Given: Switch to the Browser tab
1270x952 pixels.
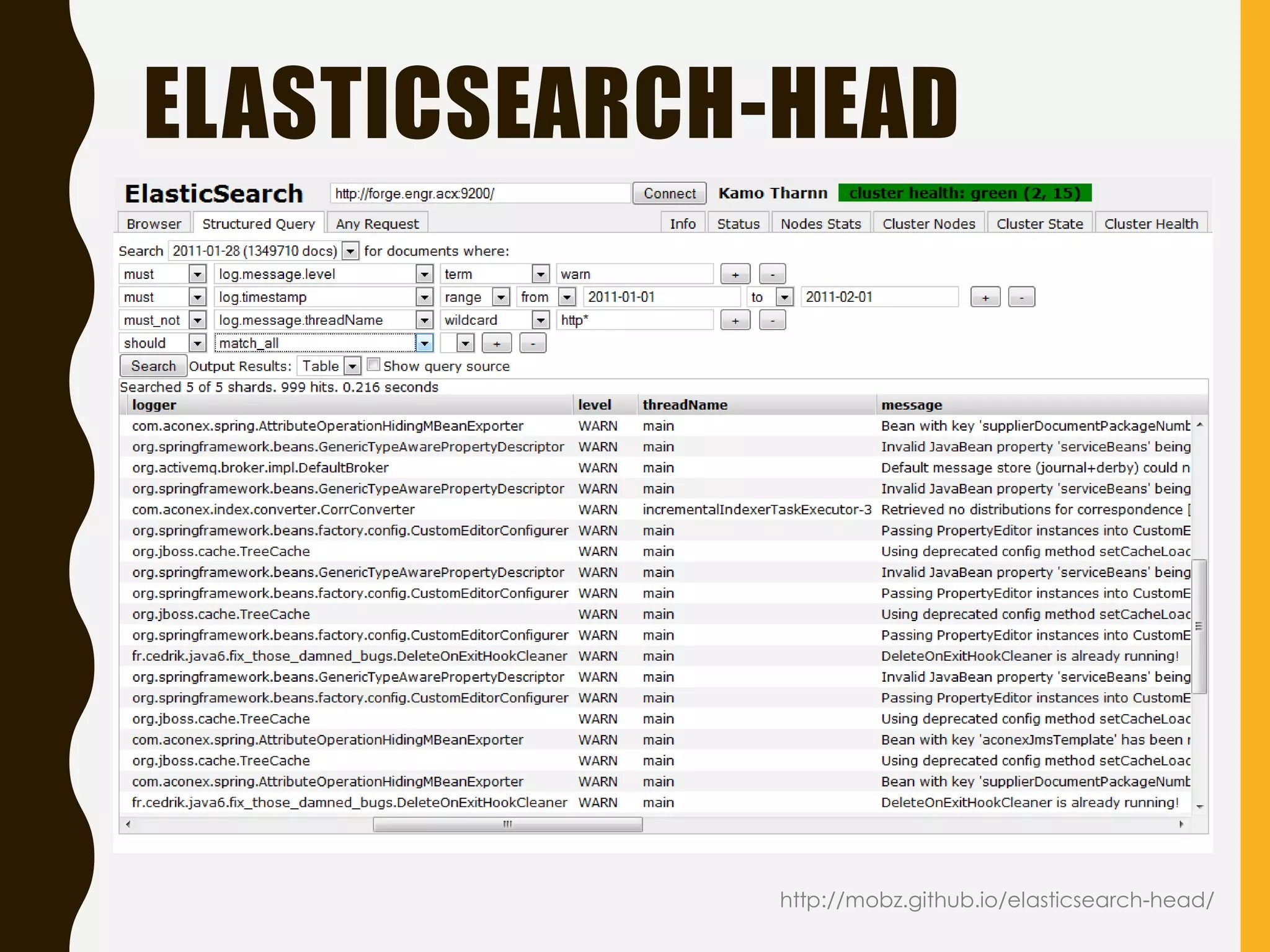Looking at the screenshot, I should [x=154, y=223].
